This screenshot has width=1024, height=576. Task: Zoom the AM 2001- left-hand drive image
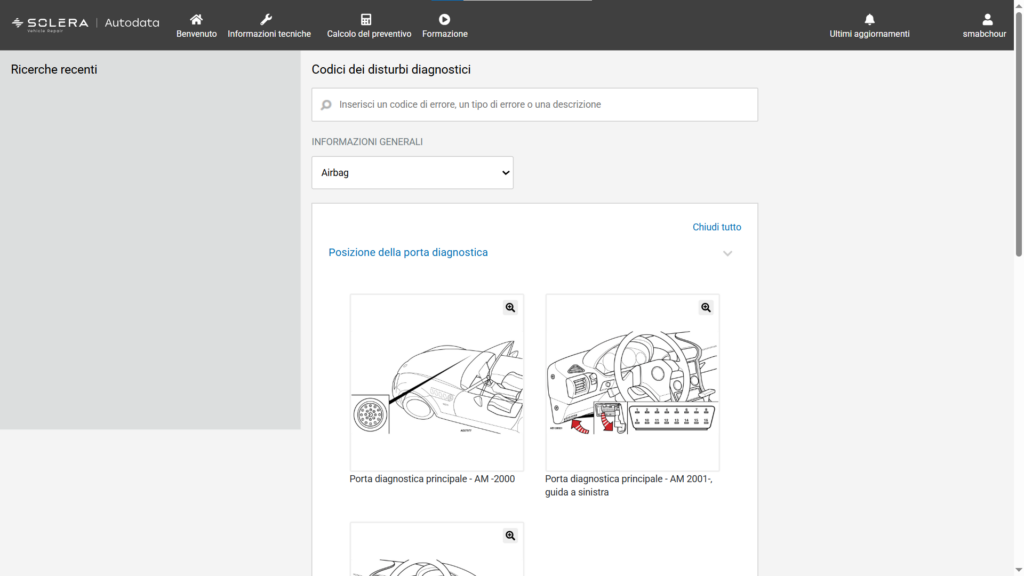(x=706, y=308)
